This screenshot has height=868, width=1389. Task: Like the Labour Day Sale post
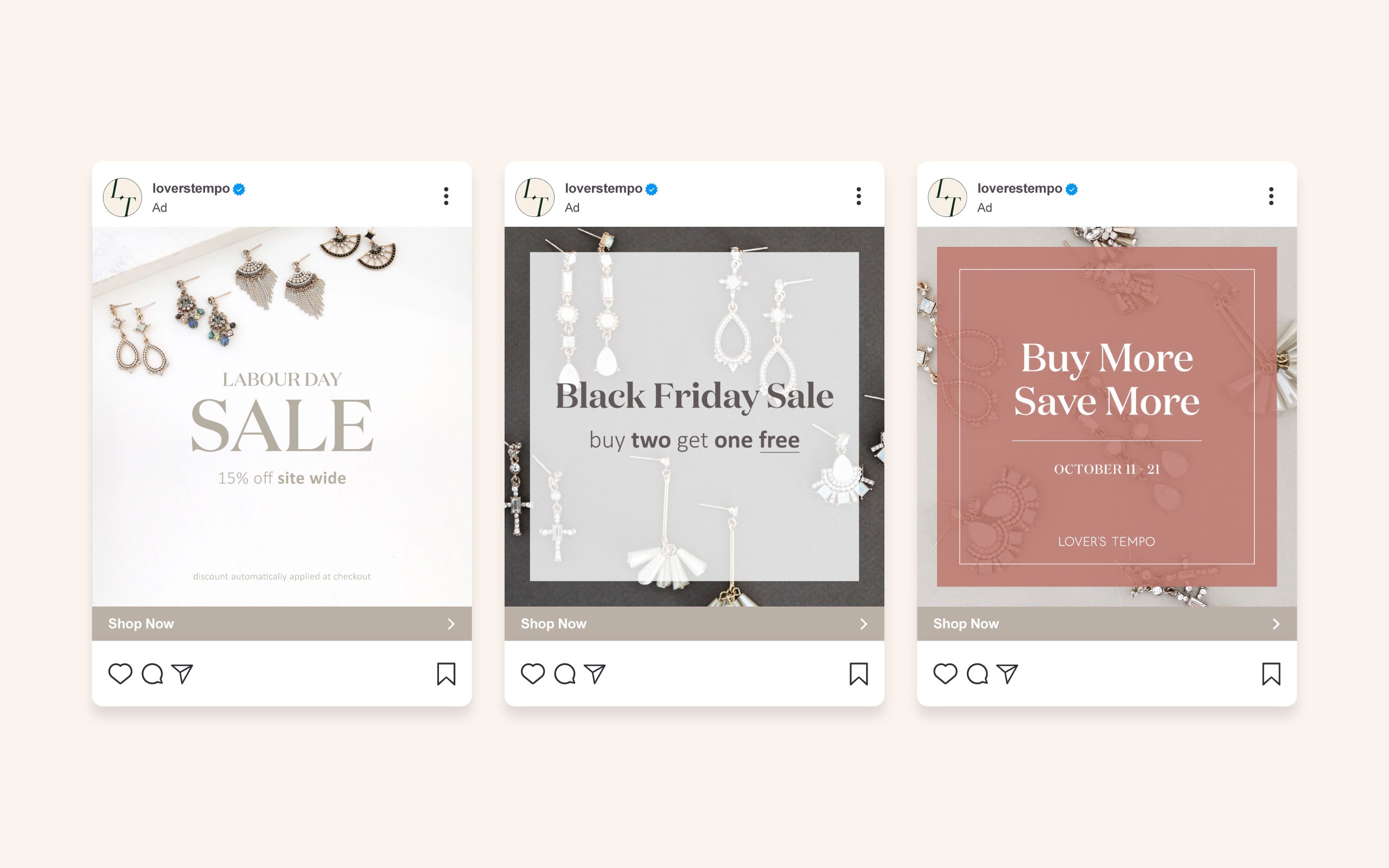point(120,673)
